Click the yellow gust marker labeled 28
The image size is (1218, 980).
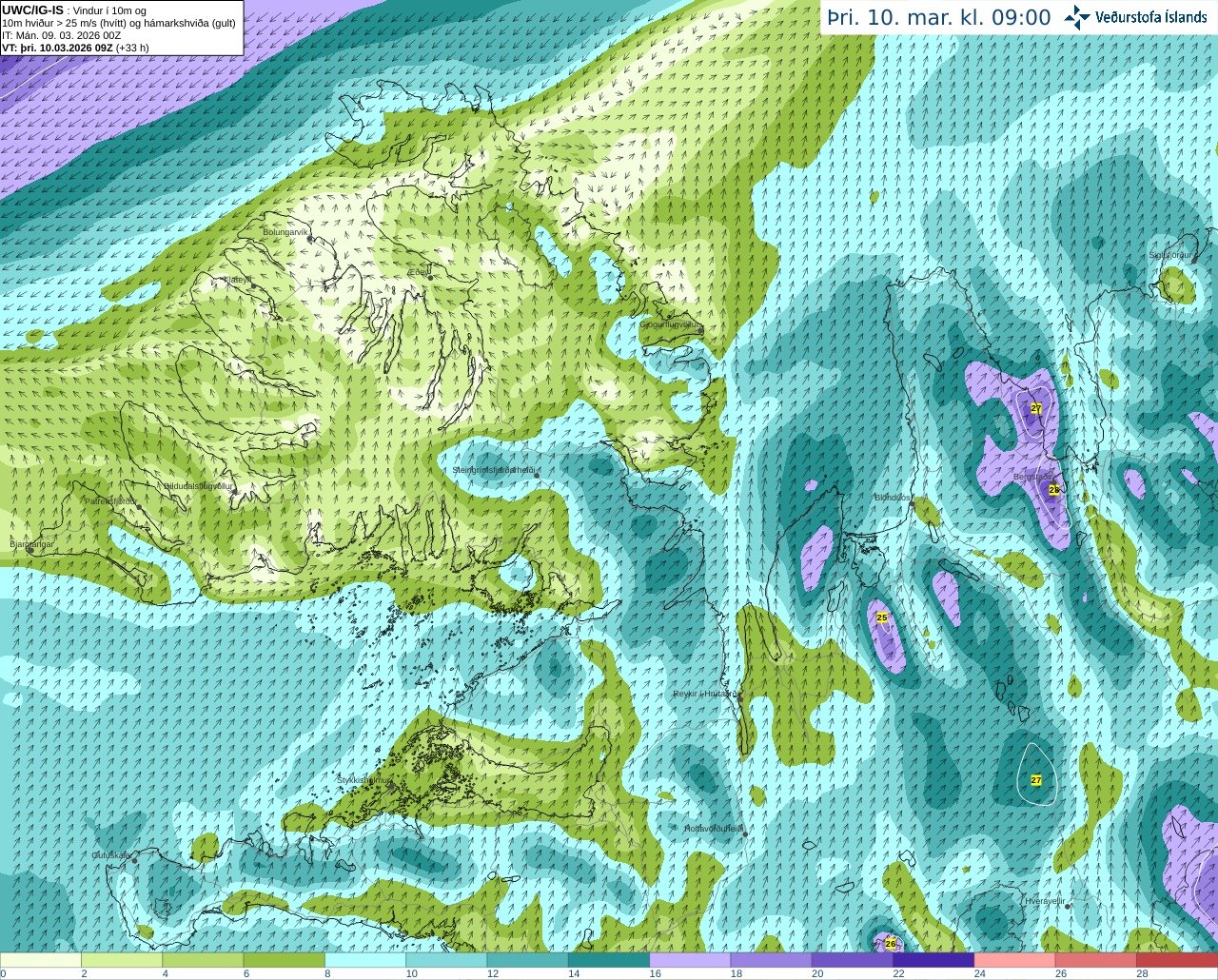pos(1054,490)
